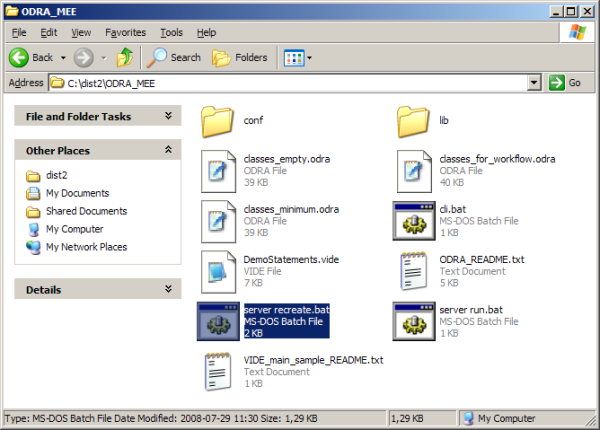Open the Forward history dropdown arrow

104,58
